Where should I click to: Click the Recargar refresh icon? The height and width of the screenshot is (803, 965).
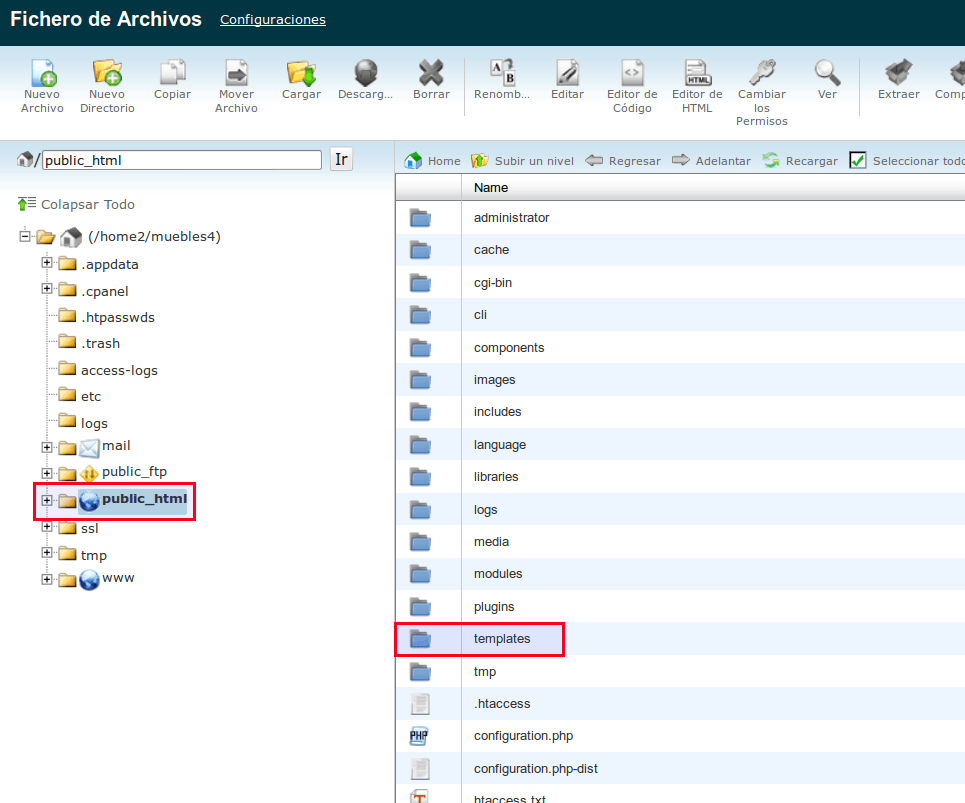(x=771, y=161)
